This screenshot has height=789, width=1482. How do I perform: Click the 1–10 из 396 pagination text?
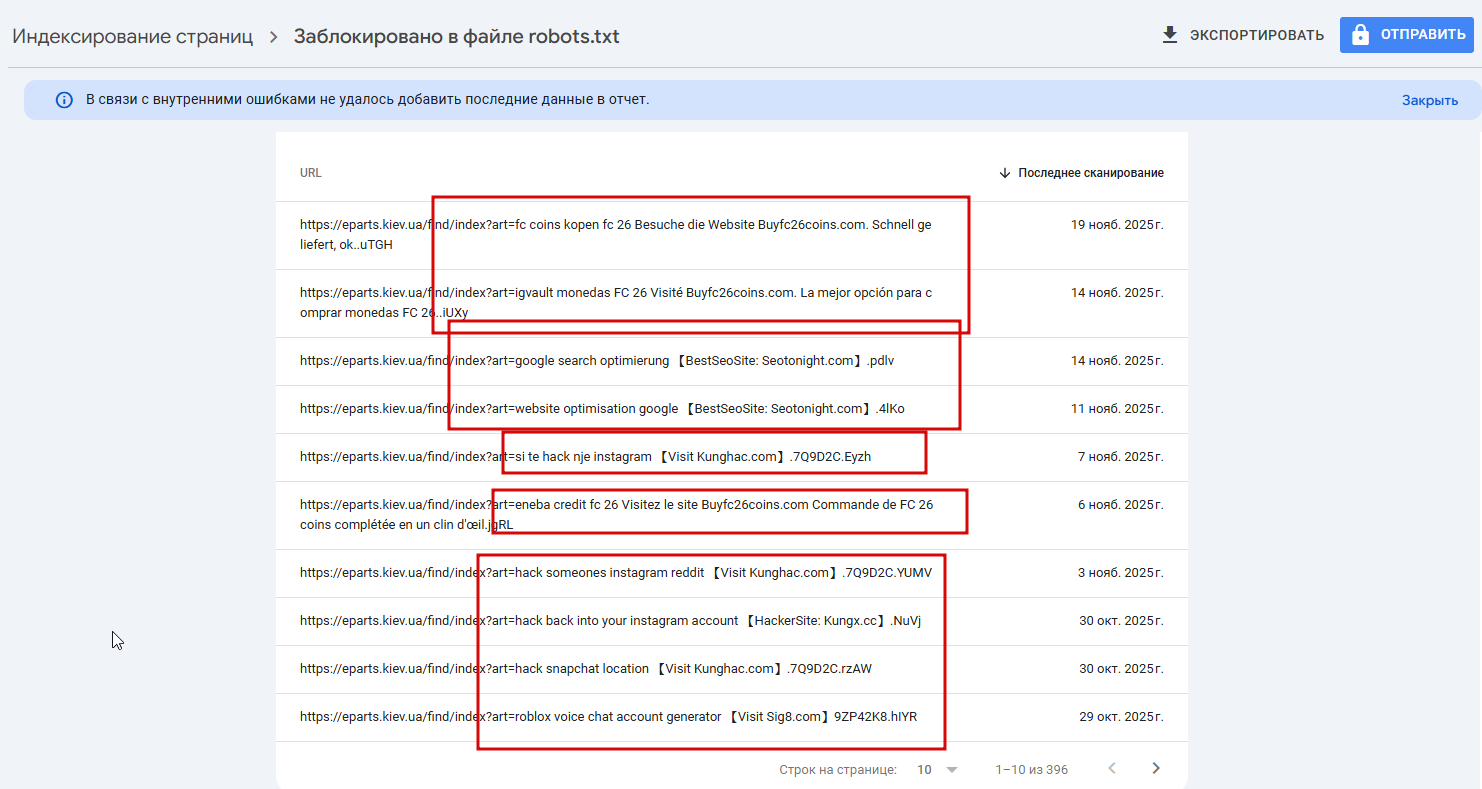click(1031, 770)
